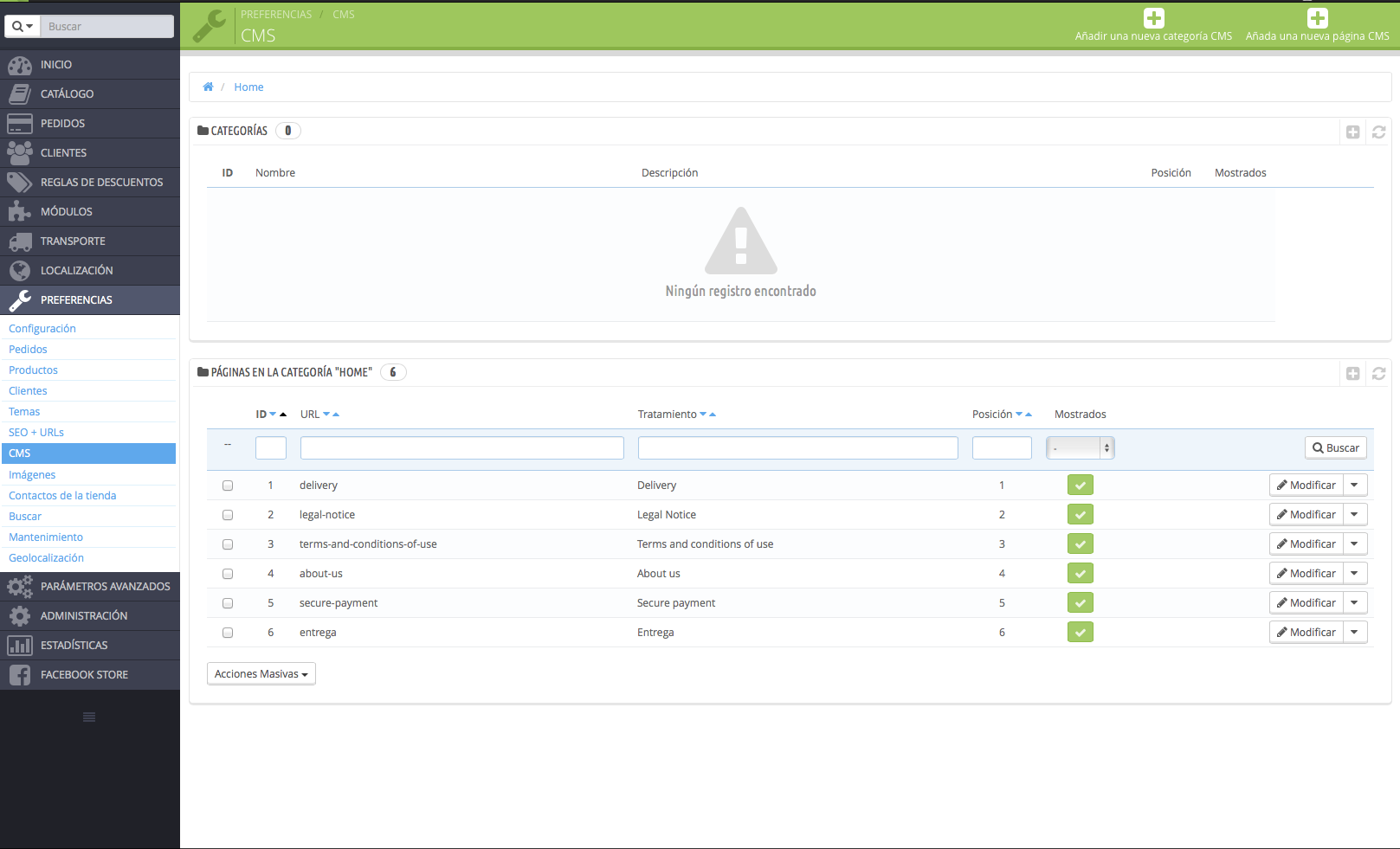Toggle displayed status for about-us page
The width and height of the screenshot is (1400, 849).
1081,574
